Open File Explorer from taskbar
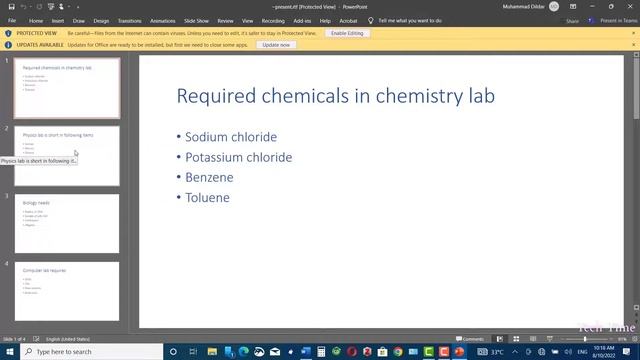 [x=212, y=351]
